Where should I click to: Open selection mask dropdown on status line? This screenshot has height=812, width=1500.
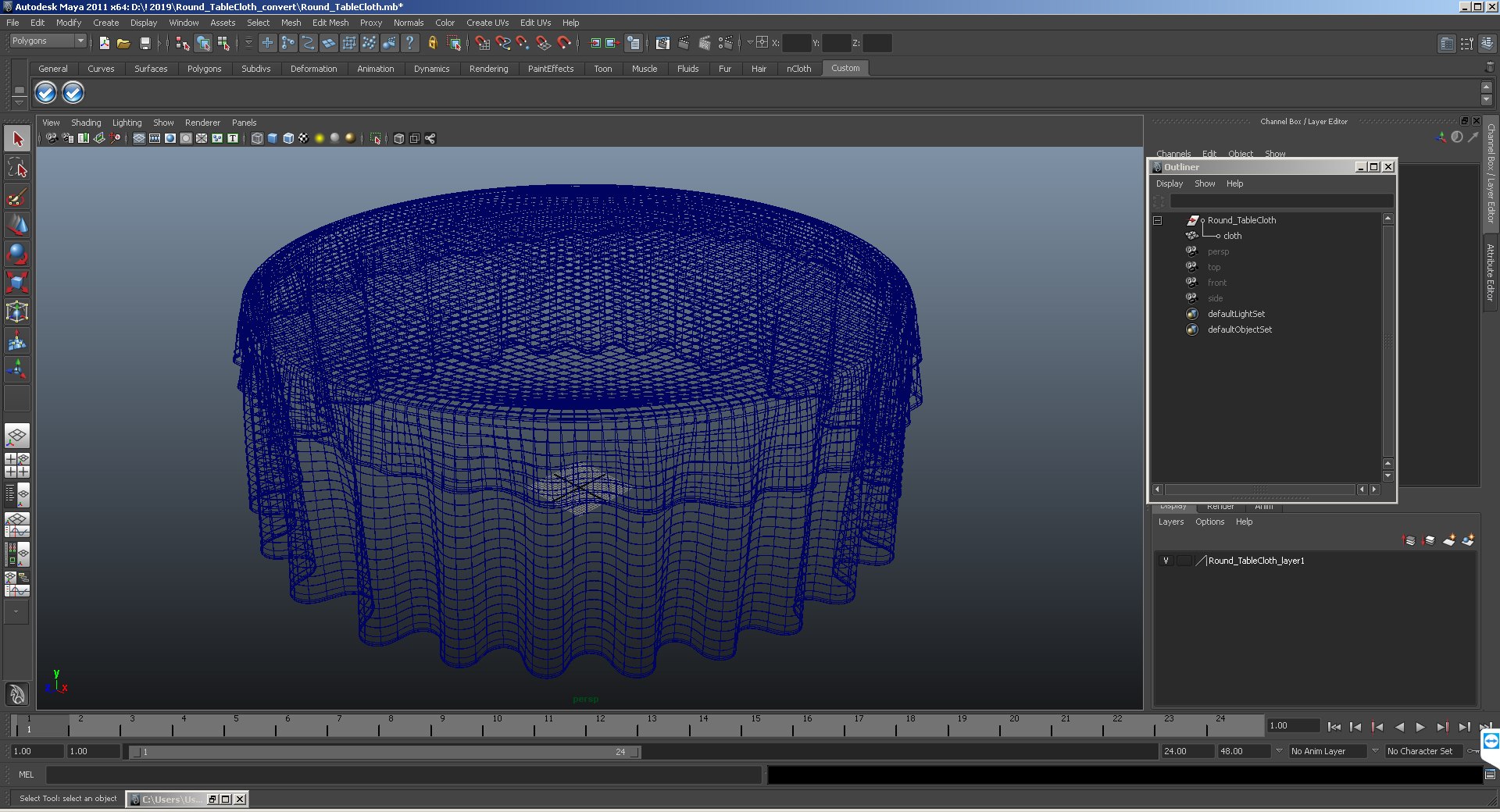point(248,43)
